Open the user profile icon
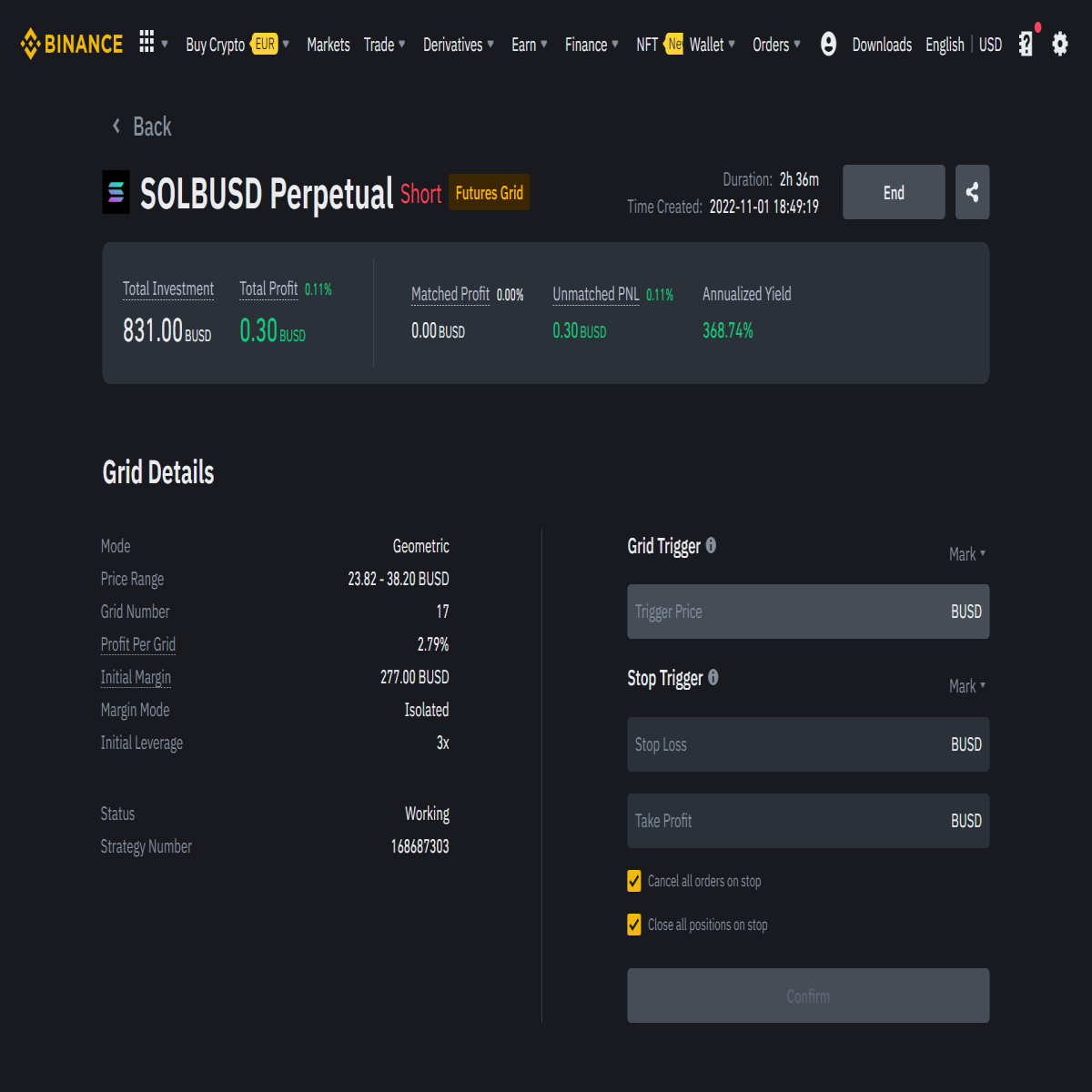1092x1092 pixels. pos(828,44)
